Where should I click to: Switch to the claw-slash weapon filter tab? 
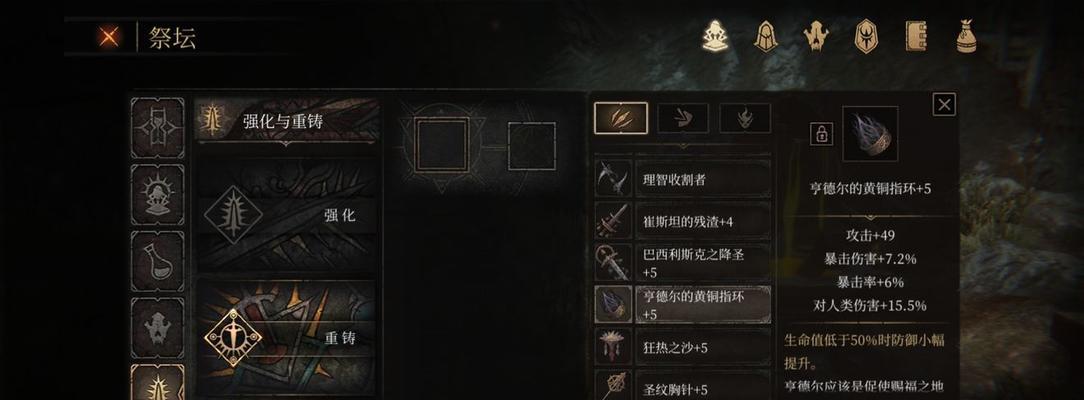(621, 118)
